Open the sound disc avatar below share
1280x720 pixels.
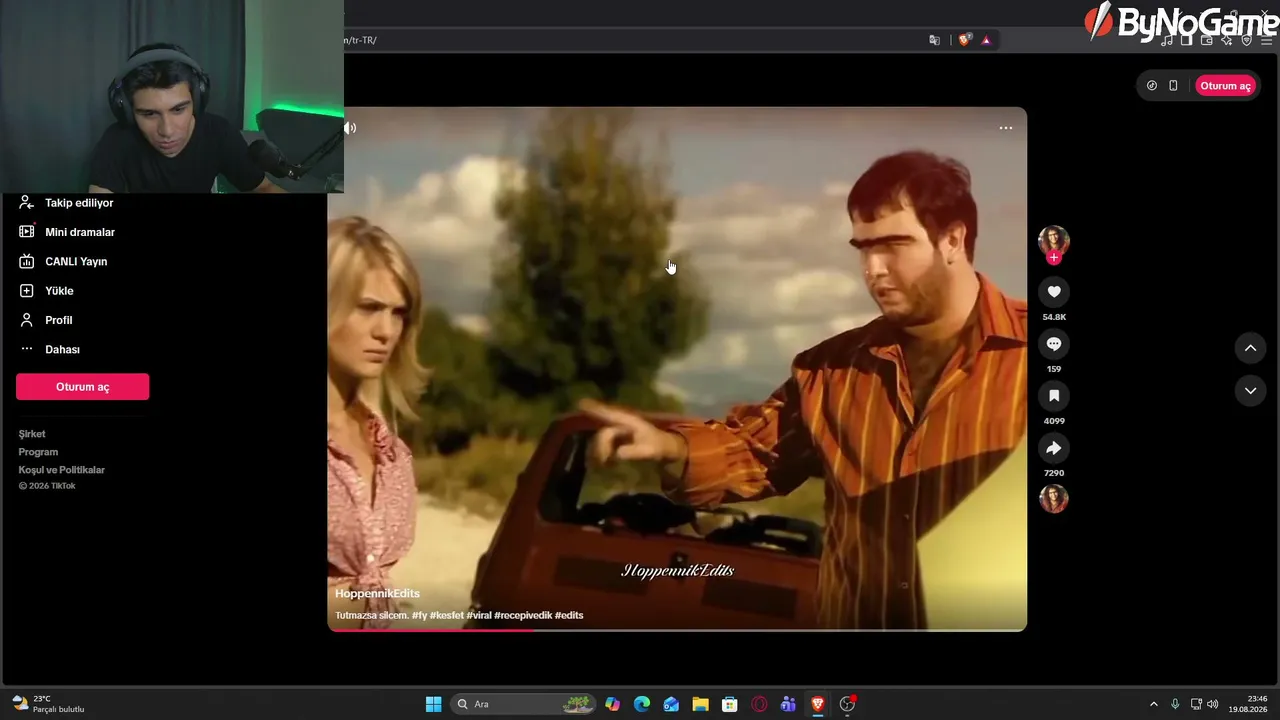tap(1053, 498)
